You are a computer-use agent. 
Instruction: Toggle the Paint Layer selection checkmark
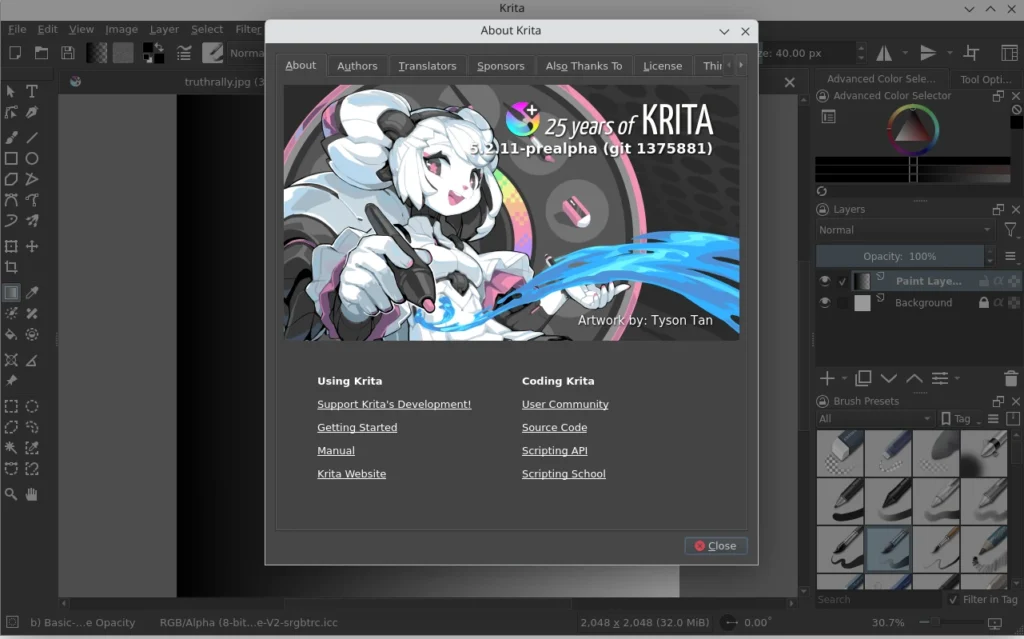(842, 282)
